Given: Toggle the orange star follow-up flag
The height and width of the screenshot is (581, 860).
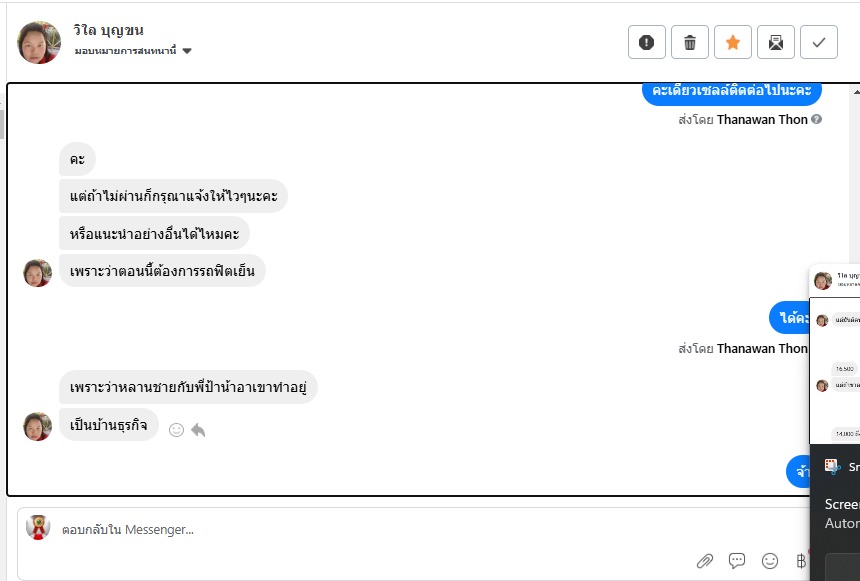Looking at the screenshot, I should tap(733, 42).
